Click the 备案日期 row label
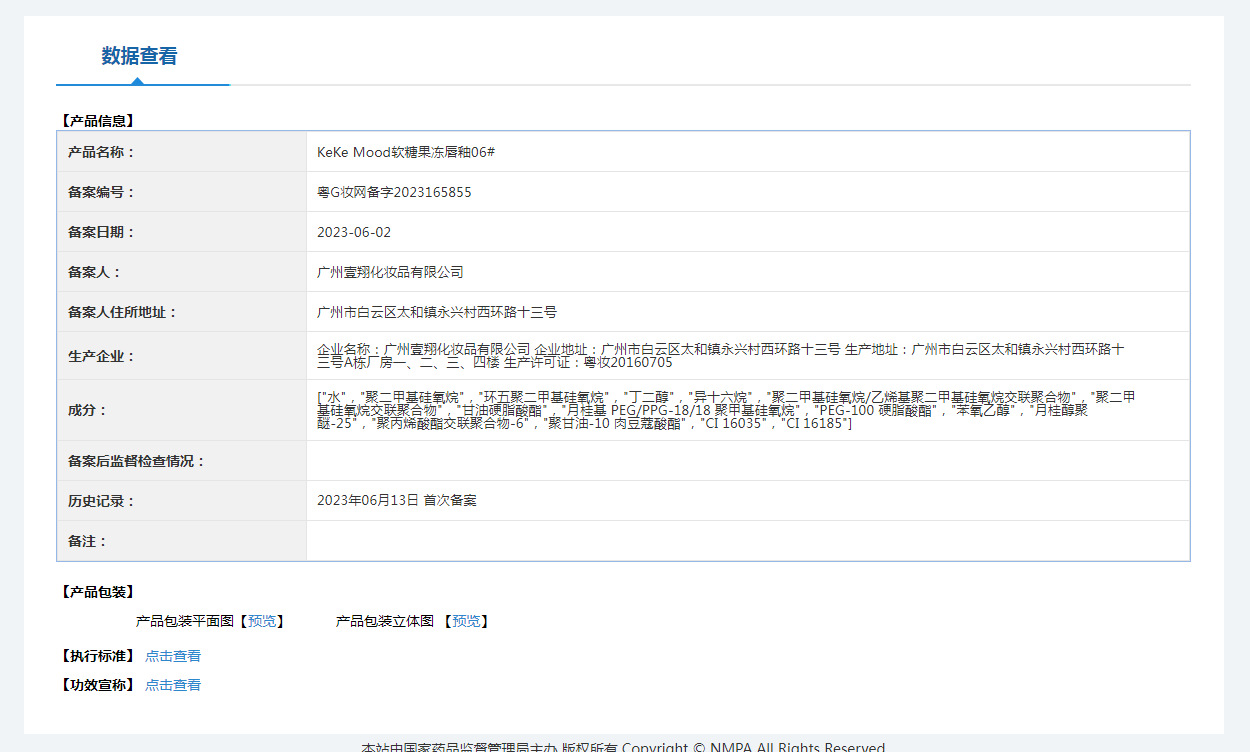1250x752 pixels. coord(101,232)
